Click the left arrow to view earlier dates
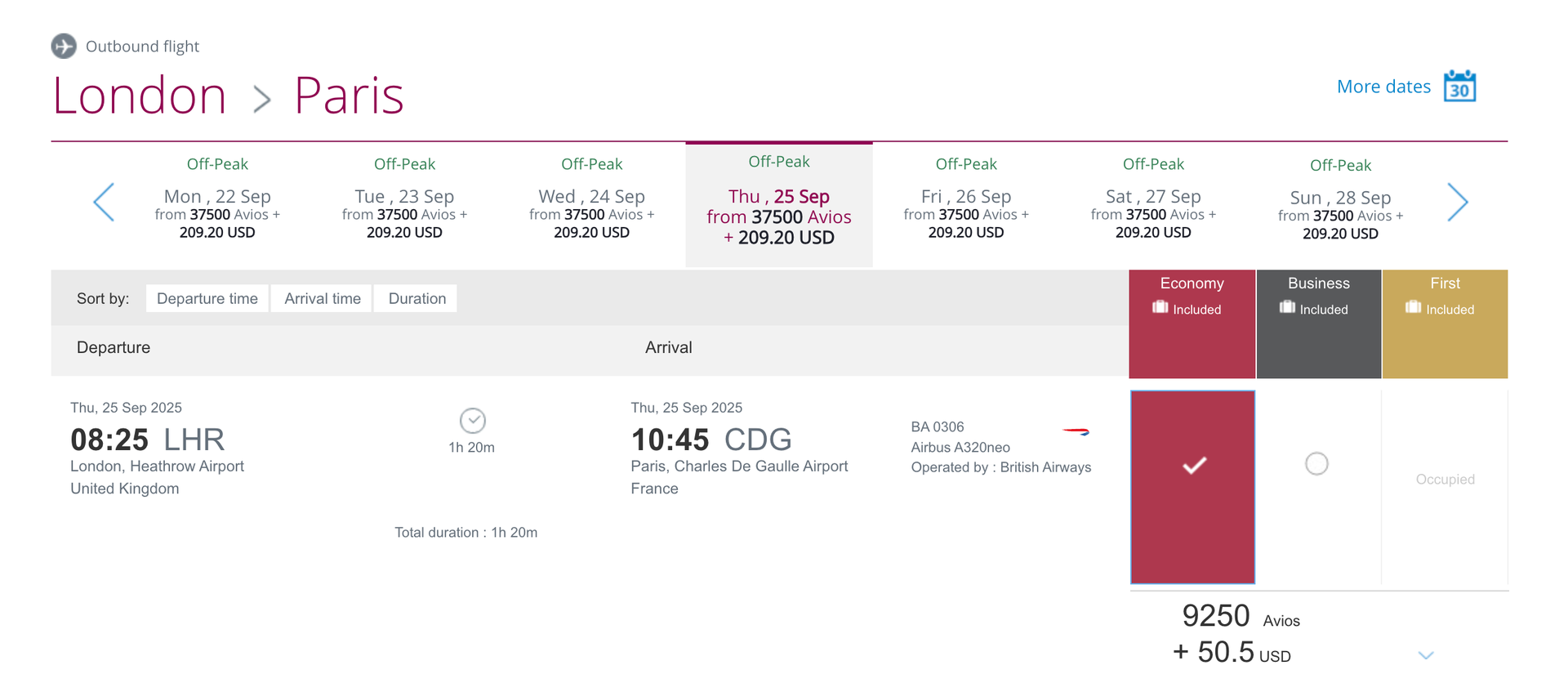Screen dimensions: 1568x674 pos(105,202)
